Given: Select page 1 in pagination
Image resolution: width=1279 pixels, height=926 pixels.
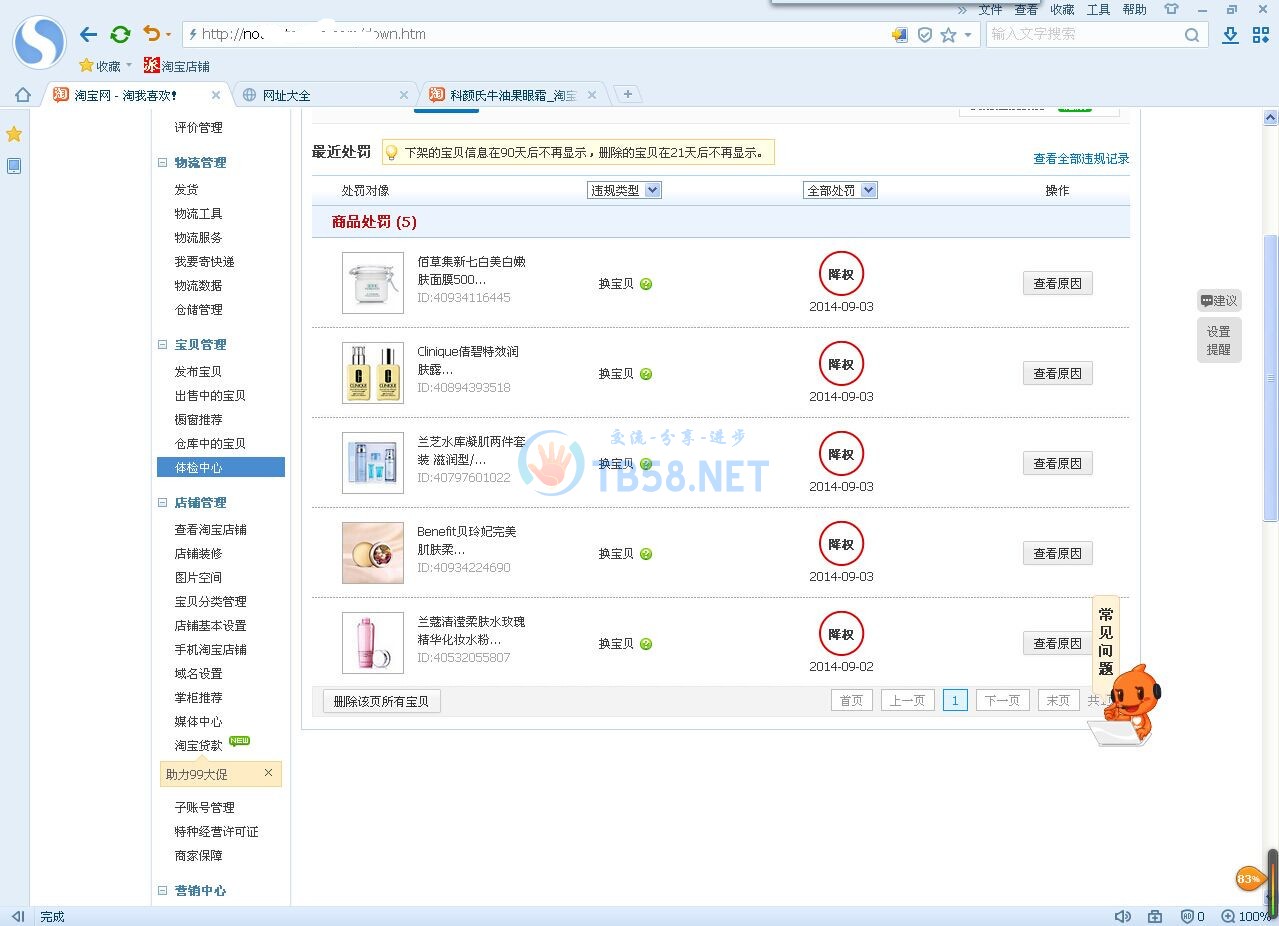Looking at the screenshot, I should tap(955, 701).
